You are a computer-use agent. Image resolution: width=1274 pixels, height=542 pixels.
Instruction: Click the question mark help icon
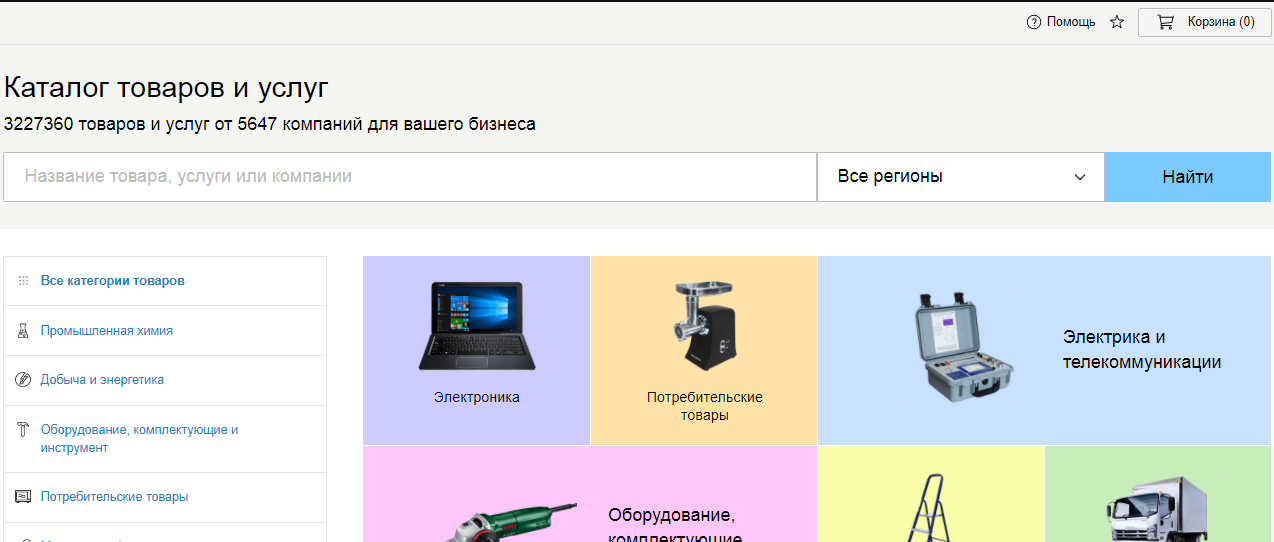pos(1034,22)
